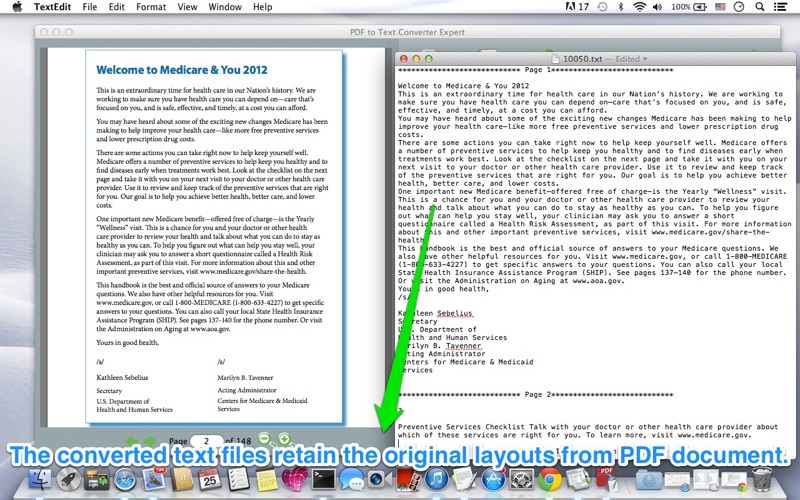Viewport: 800px width, 500px height.
Task: Open Mail stamp icon in the Dock
Action: pyautogui.click(x=153, y=479)
